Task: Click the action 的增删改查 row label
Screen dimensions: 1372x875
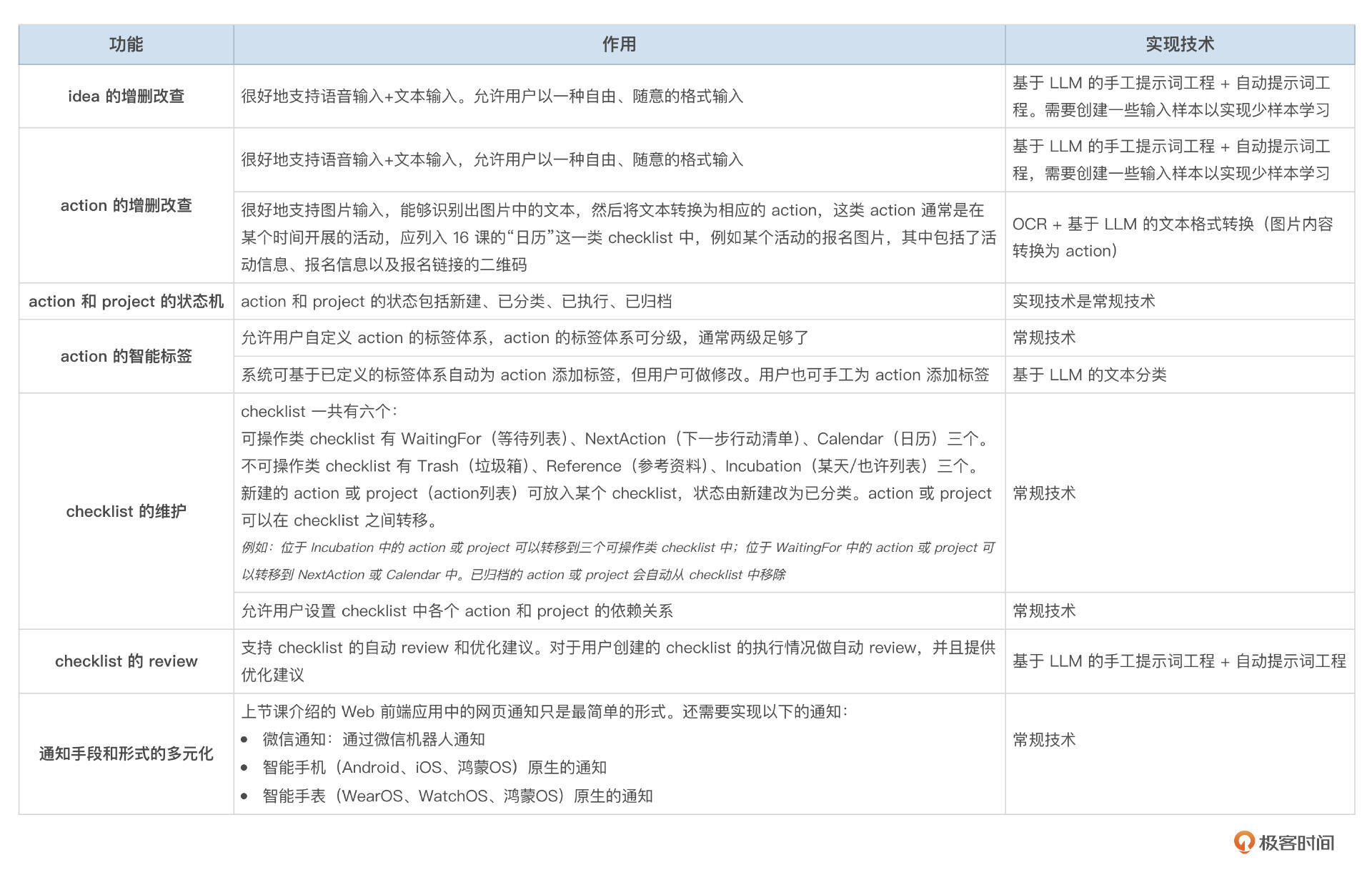Action: 126,205
